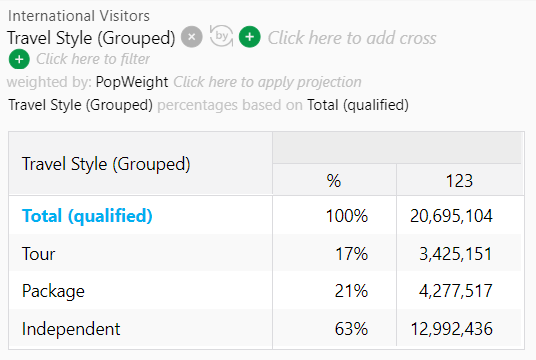
Task: Select the % column header
Action: tap(334, 181)
